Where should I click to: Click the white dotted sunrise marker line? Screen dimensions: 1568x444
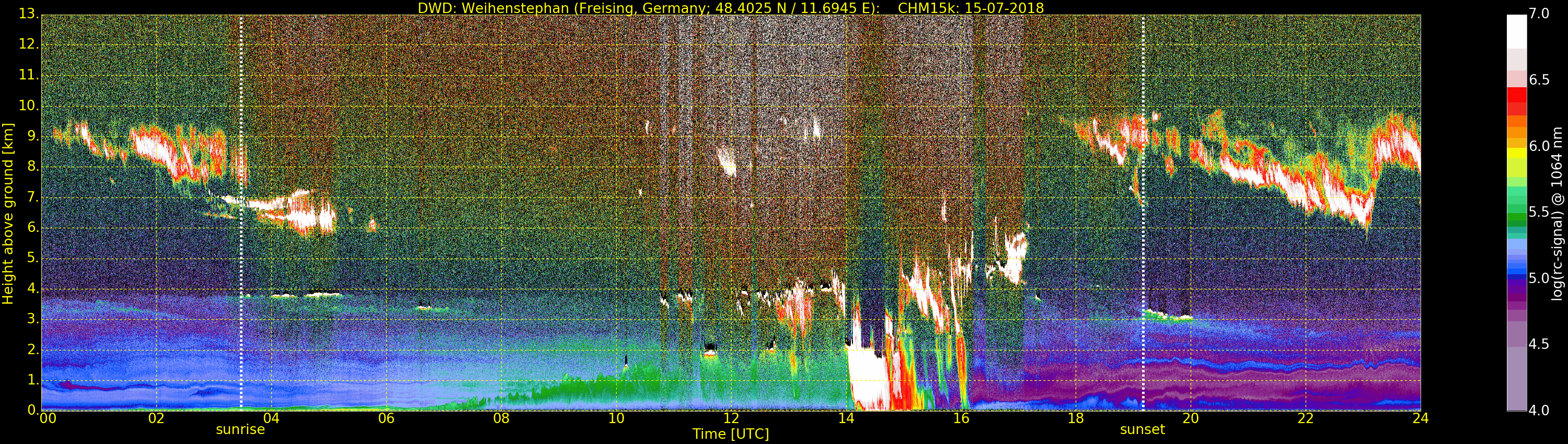[x=241, y=213]
